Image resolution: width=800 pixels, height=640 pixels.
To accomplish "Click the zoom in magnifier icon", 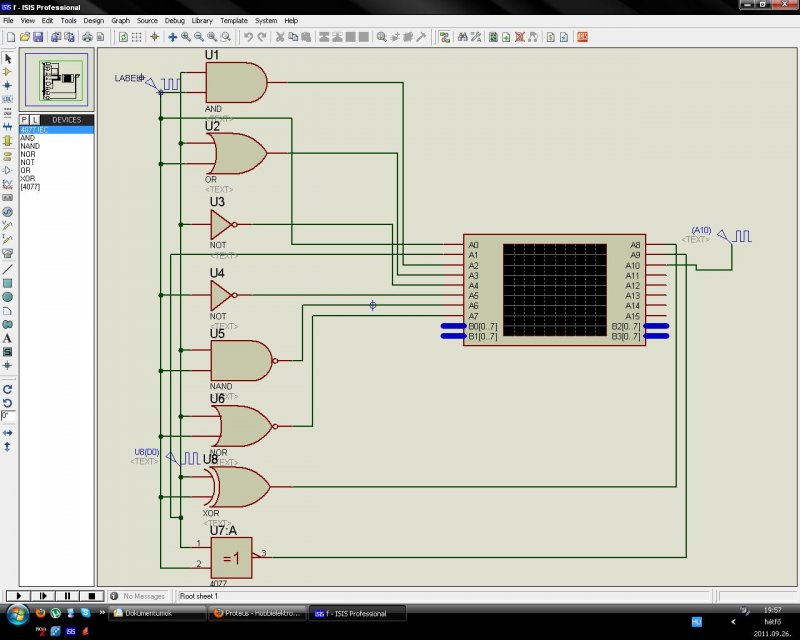I will coord(185,37).
